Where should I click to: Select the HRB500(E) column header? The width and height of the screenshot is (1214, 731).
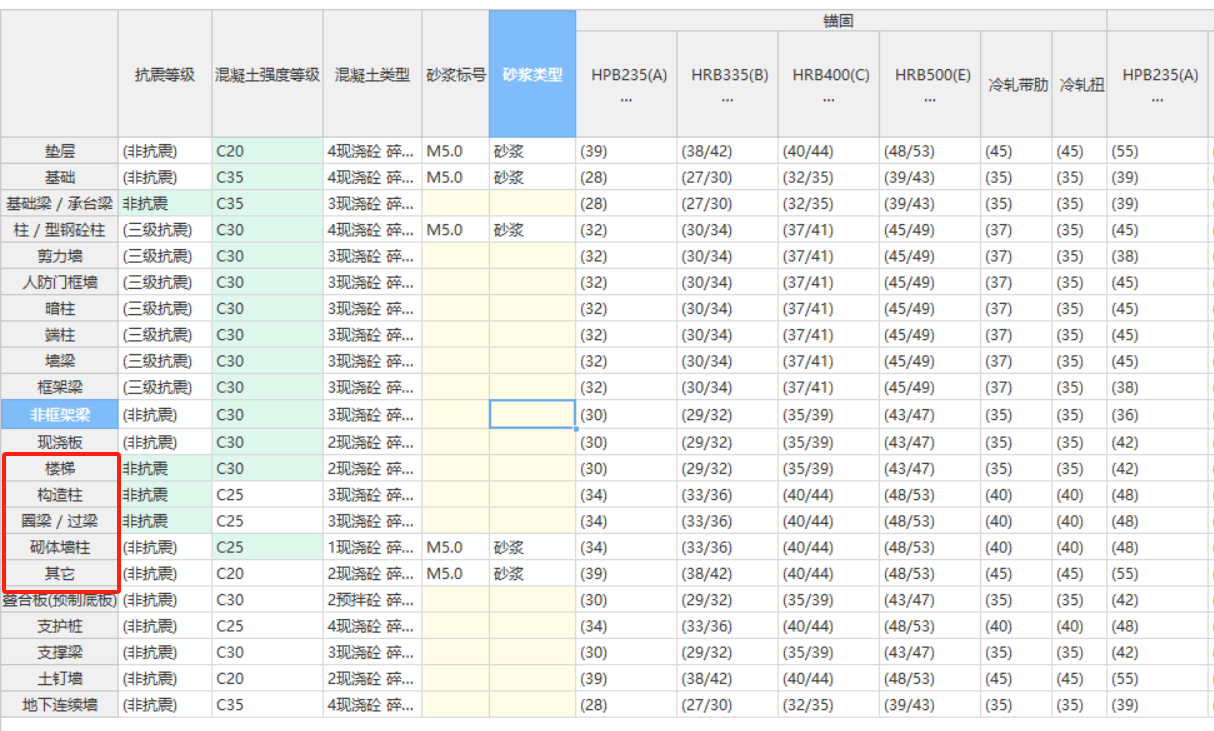[931, 84]
